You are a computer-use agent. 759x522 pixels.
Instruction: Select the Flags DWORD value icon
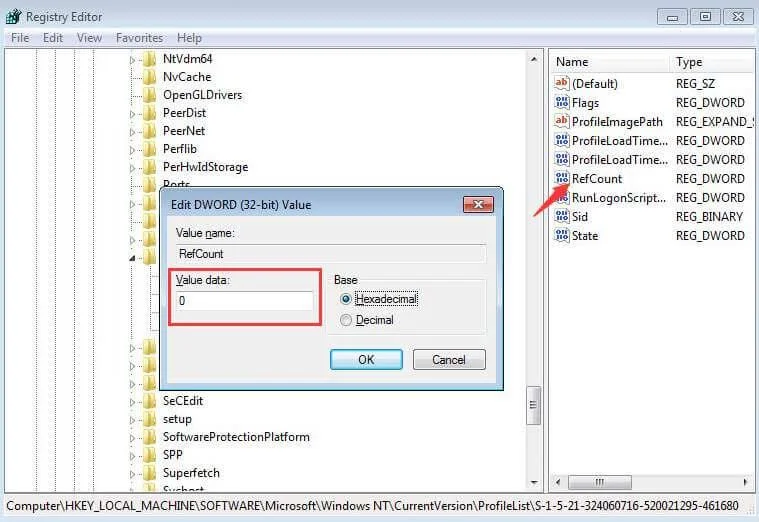click(562, 102)
